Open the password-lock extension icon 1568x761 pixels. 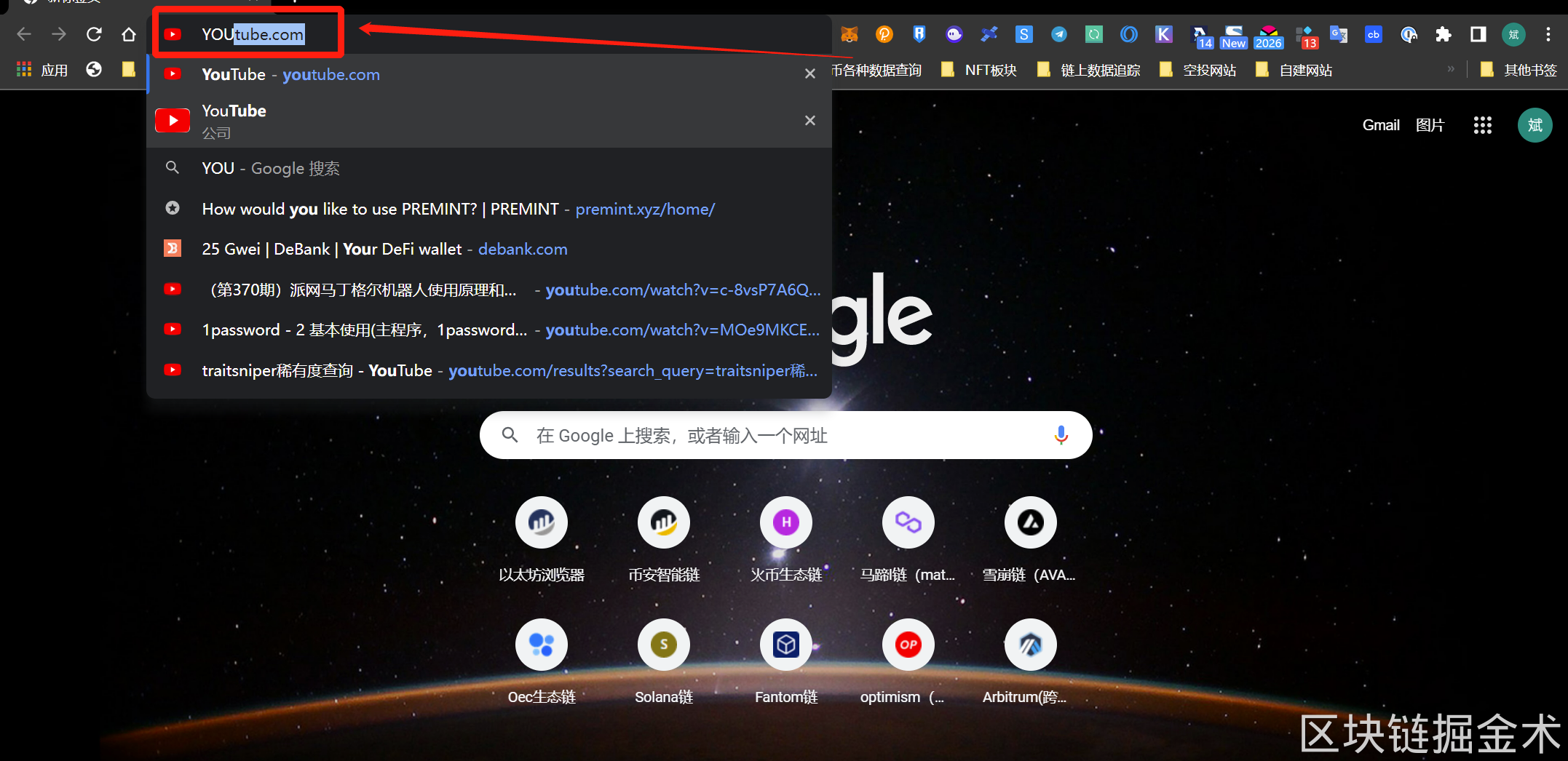click(x=1409, y=34)
